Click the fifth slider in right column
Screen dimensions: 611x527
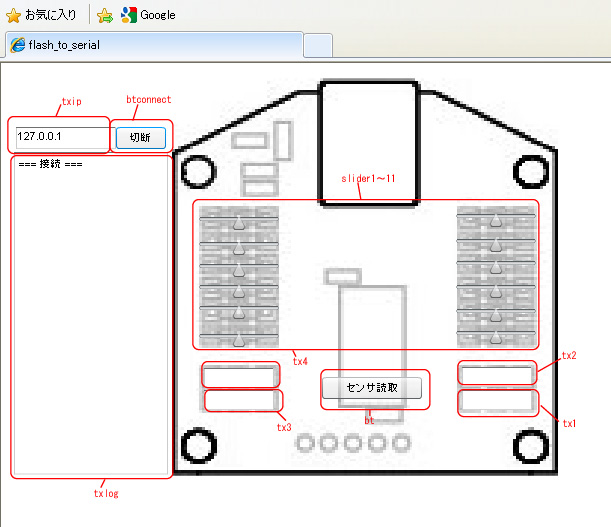click(496, 315)
